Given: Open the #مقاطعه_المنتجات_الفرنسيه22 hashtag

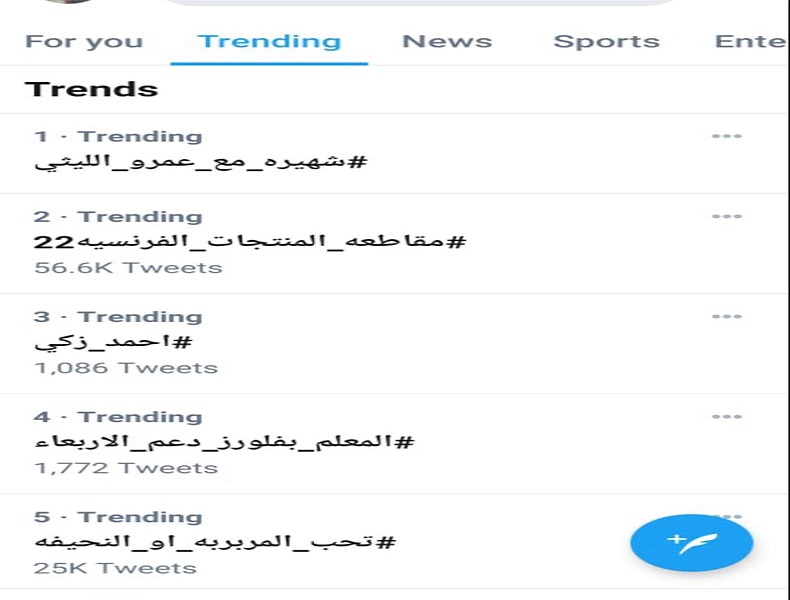Looking at the screenshot, I should click(251, 242).
